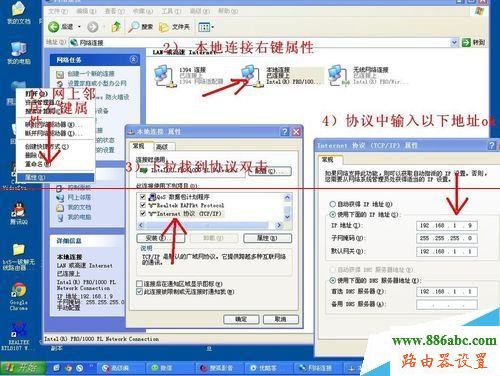This screenshot has height=376, width=500.
Task: Toggle the Folders pane button
Action: pyautogui.click(x=174, y=27)
